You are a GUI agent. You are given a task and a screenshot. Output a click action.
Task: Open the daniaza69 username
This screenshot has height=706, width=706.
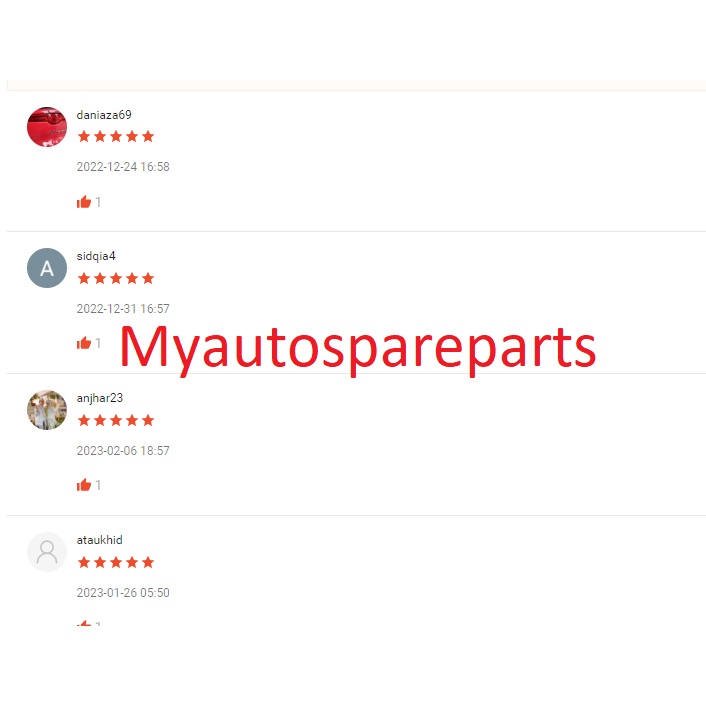(104, 115)
